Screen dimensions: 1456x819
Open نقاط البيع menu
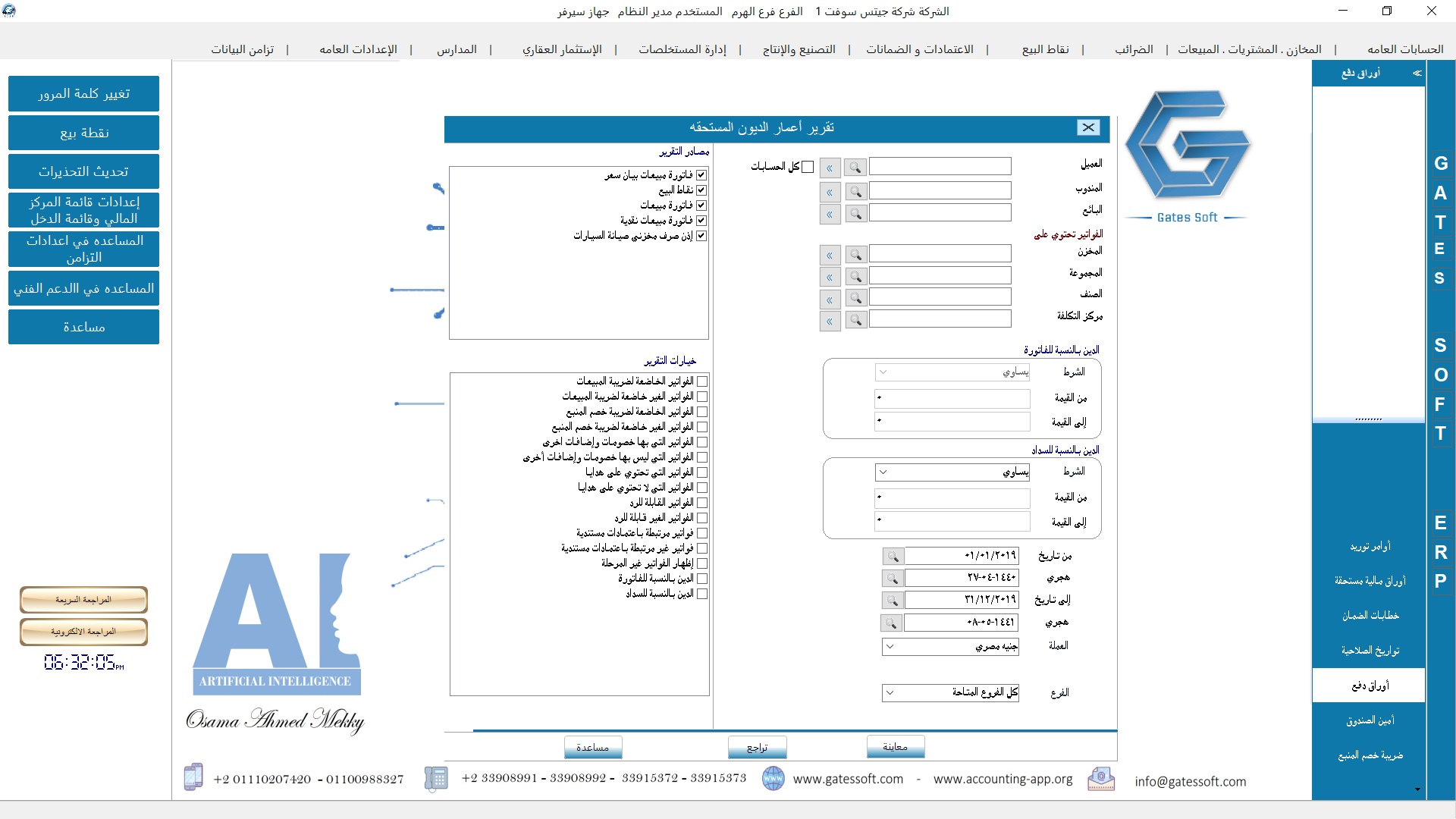pos(1045,49)
